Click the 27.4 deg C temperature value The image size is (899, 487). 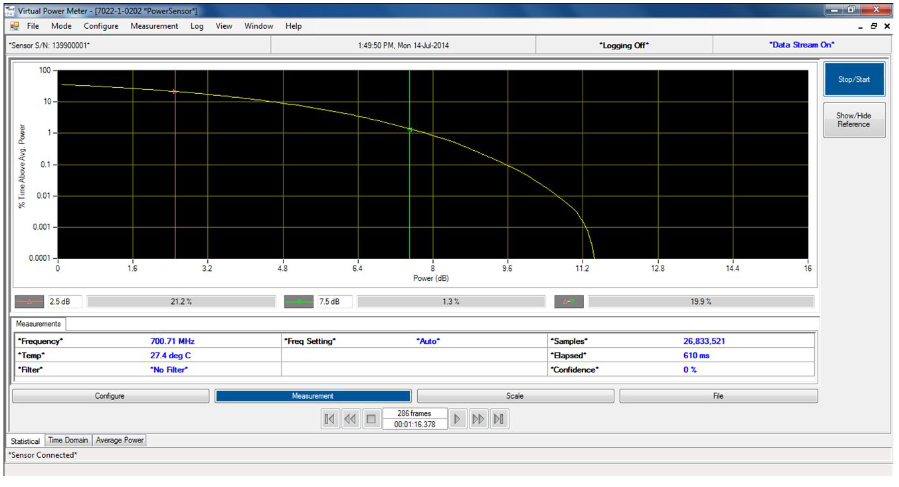(170, 355)
